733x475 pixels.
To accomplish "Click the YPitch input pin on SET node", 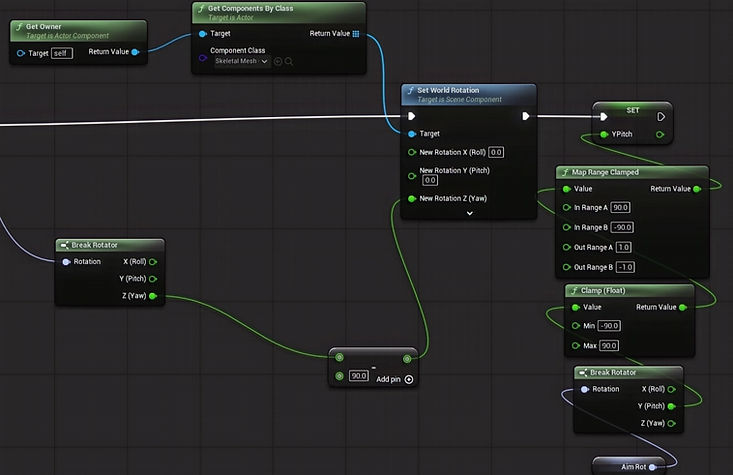I will point(604,135).
